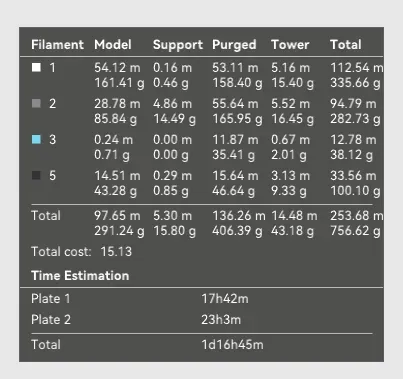Select tower length 0.67 m
Viewport: 403px width, 379px height.
coord(290,140)
